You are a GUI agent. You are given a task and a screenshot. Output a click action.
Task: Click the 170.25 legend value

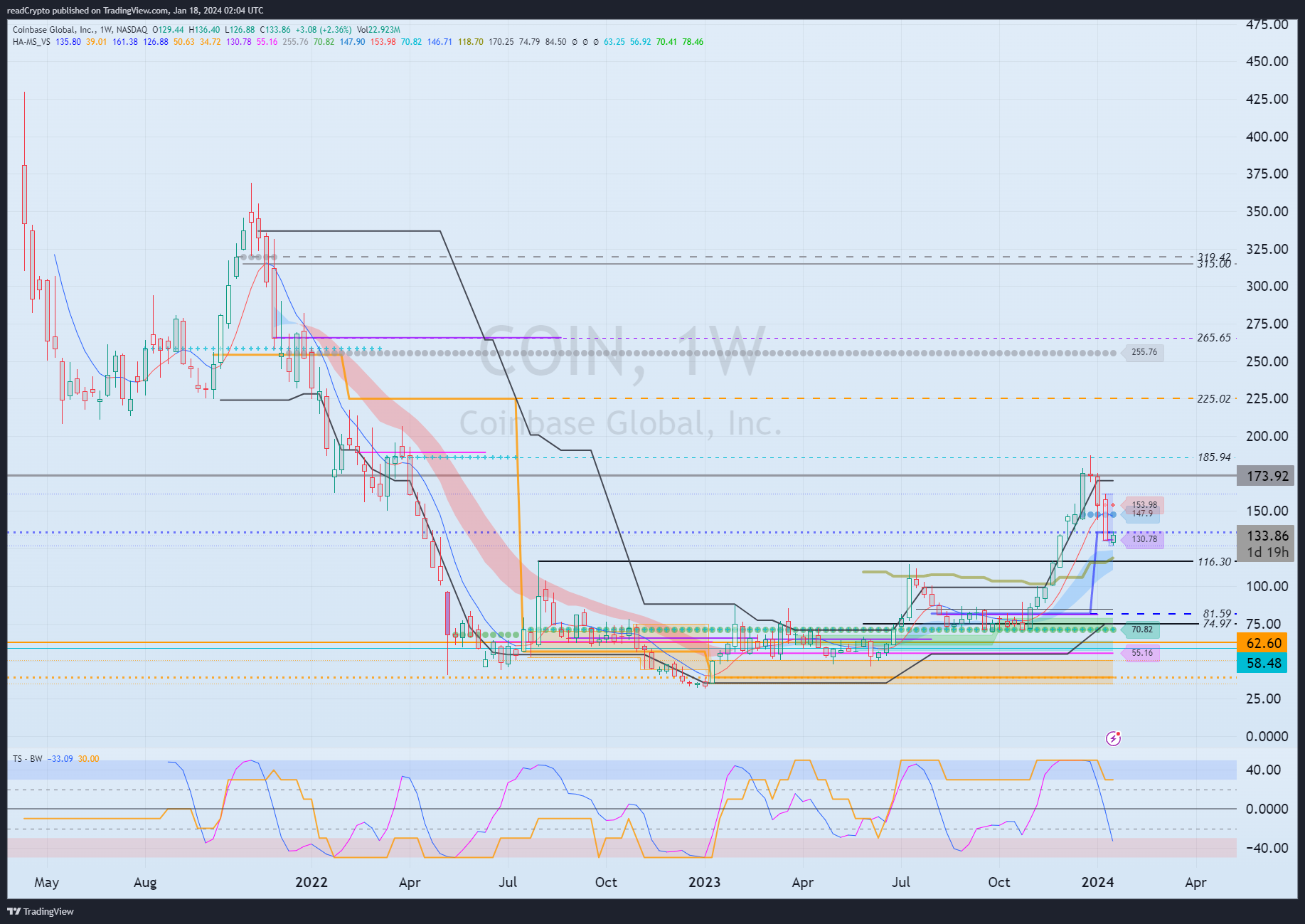501,42
